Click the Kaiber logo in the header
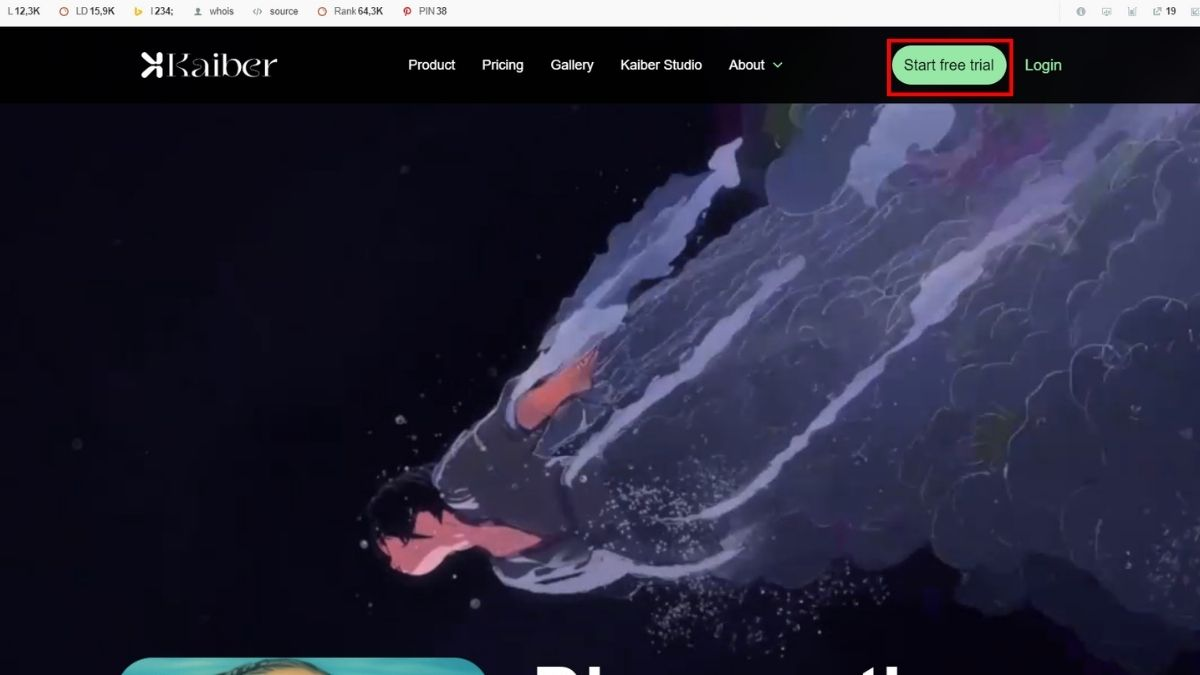This screenshot has height=675, width=1200. pyautogui.click(x=209, y=65)
